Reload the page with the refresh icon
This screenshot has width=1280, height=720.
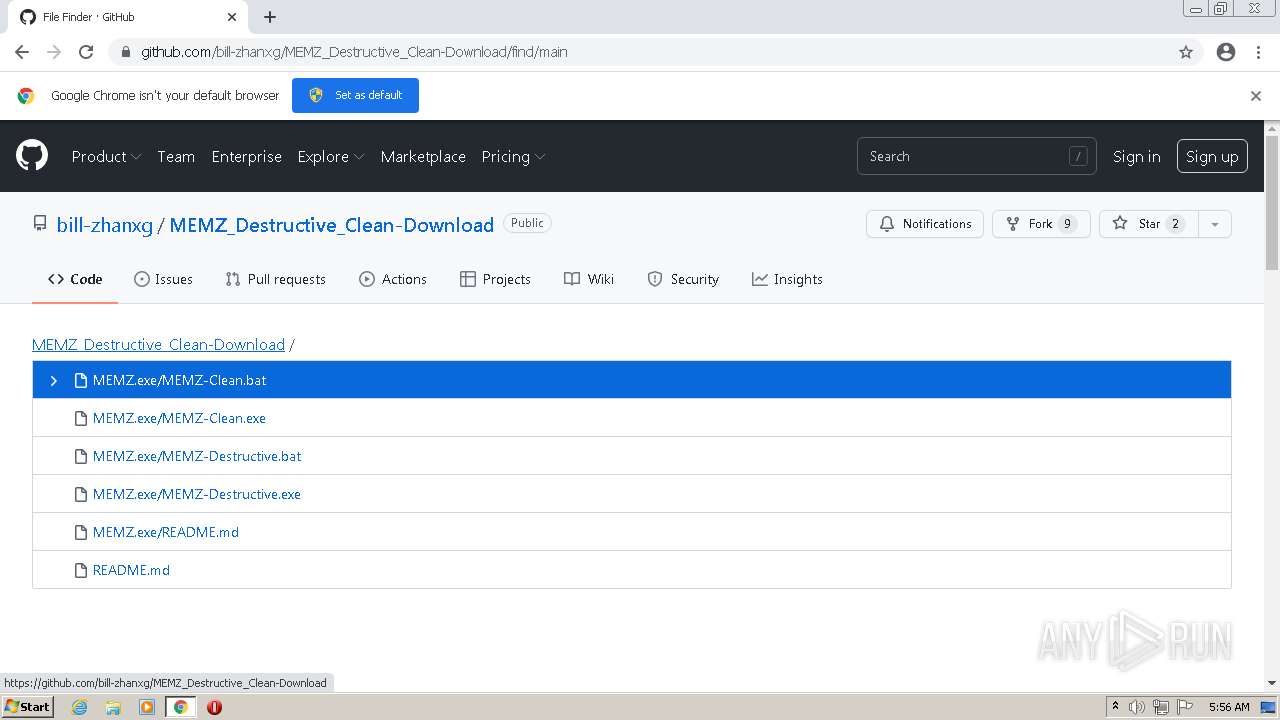coord(86,52)
